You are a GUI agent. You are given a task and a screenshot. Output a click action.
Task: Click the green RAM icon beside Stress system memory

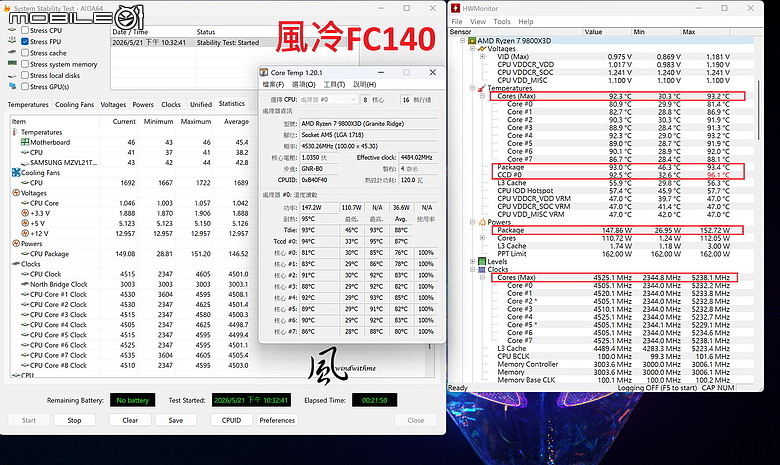pyautogui.click(x=12, y=64)
